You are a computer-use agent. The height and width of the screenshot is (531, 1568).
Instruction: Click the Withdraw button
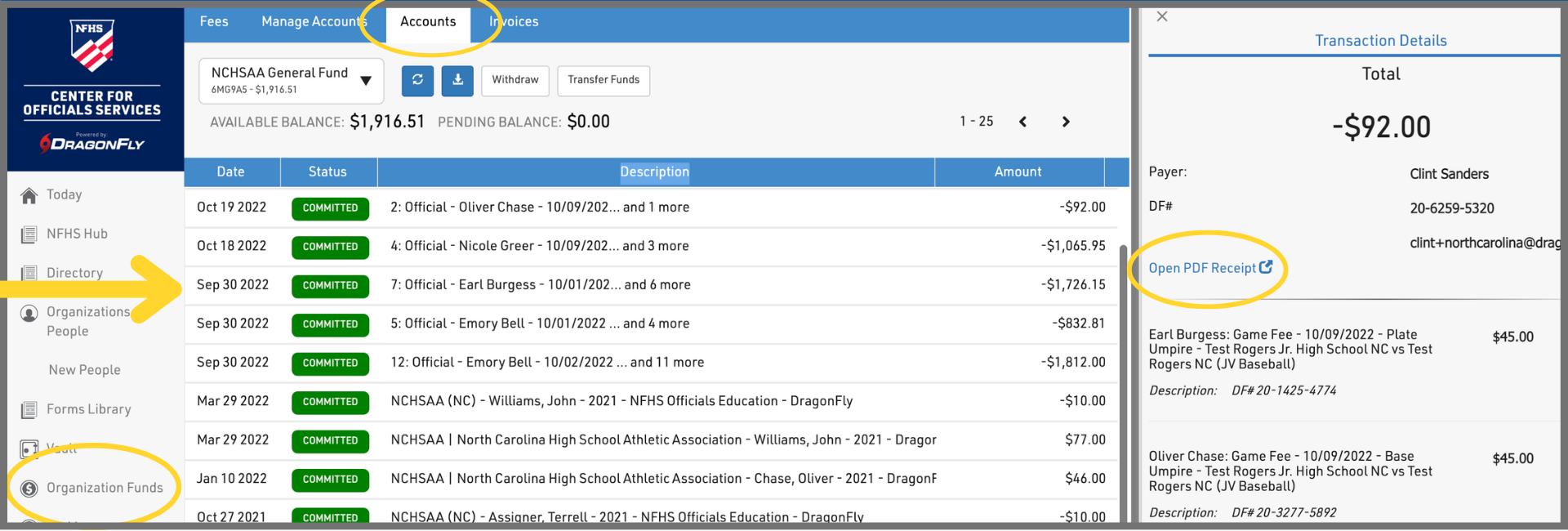tap(514, 80)
